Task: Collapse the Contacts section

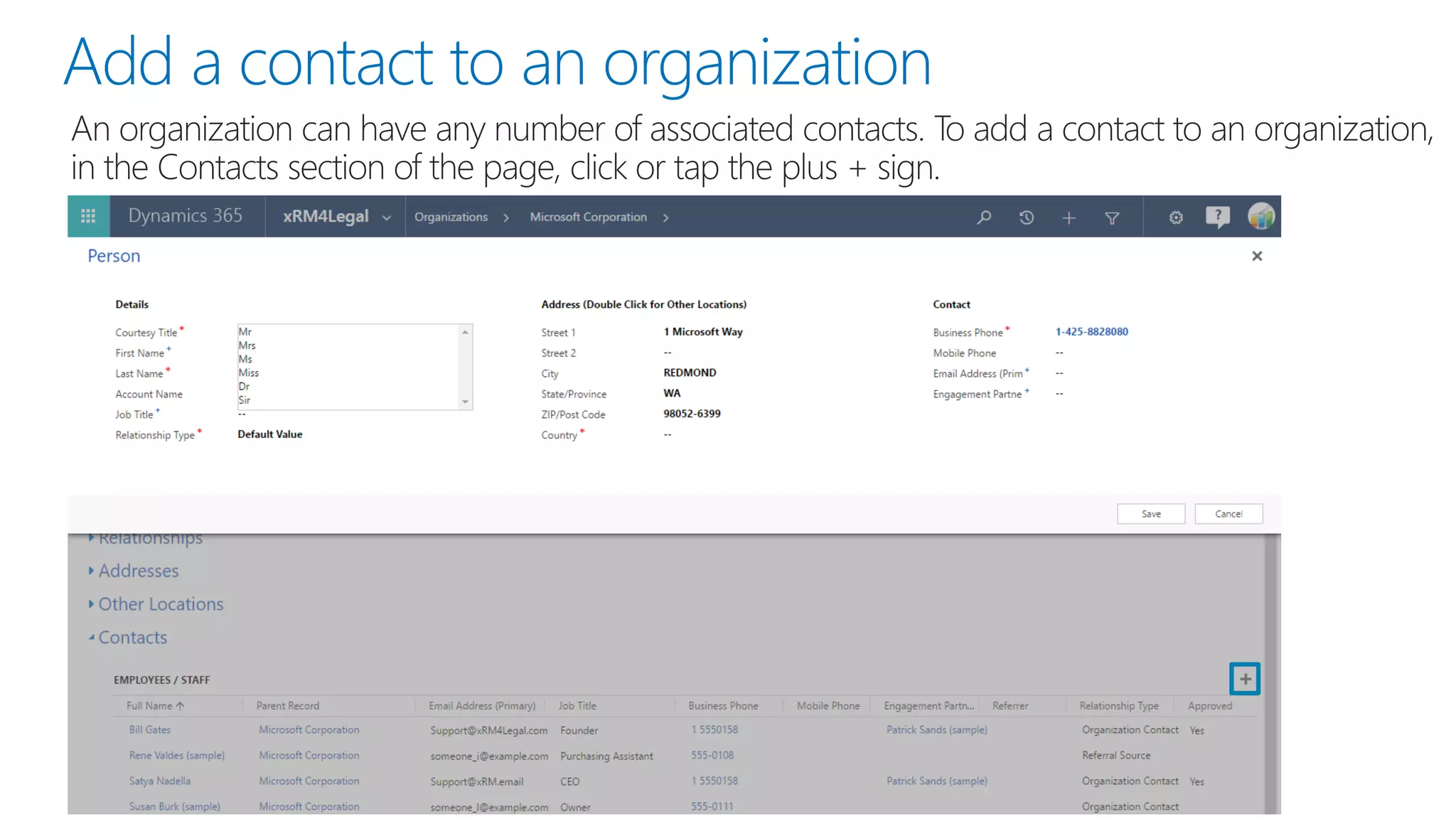Action: pyautogui.click(x=128, y=638)
